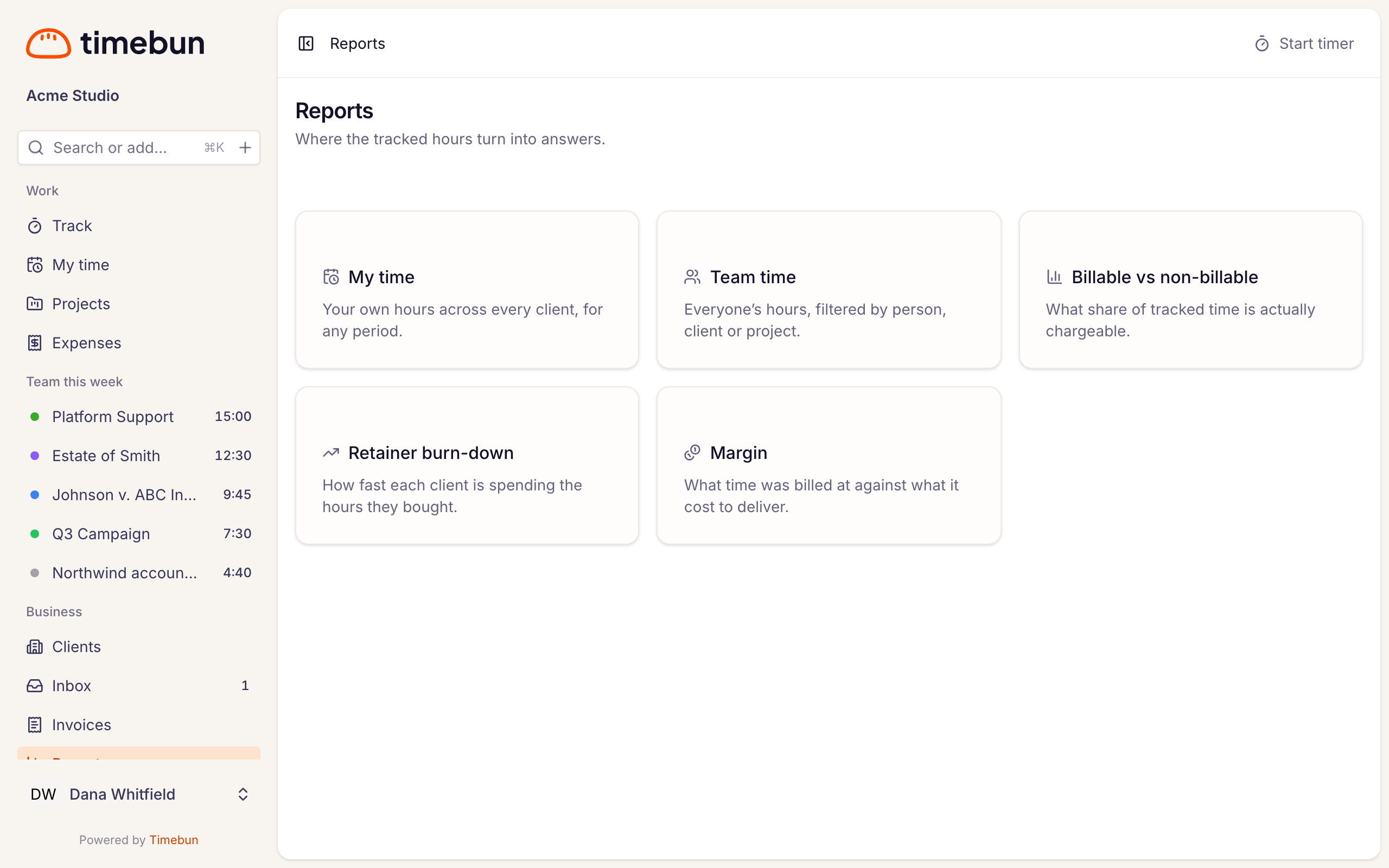The image size is (1389, 868).
Task: Open Invoices in the sidebar
Action: pyautogui.click(x=139, y=724)
